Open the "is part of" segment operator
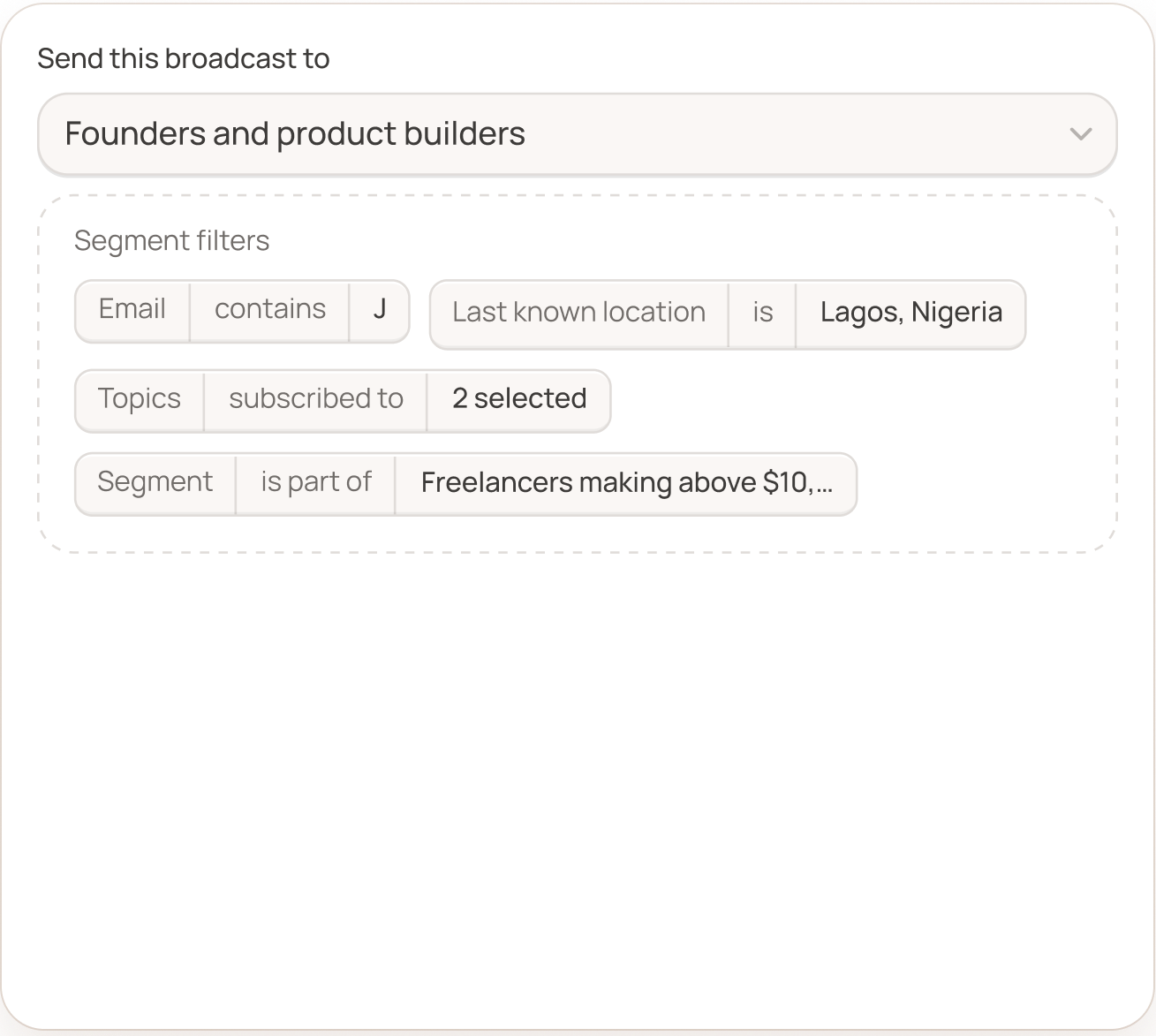The width and height of the screenshot is (1156, 1036). tap(314, 482)
